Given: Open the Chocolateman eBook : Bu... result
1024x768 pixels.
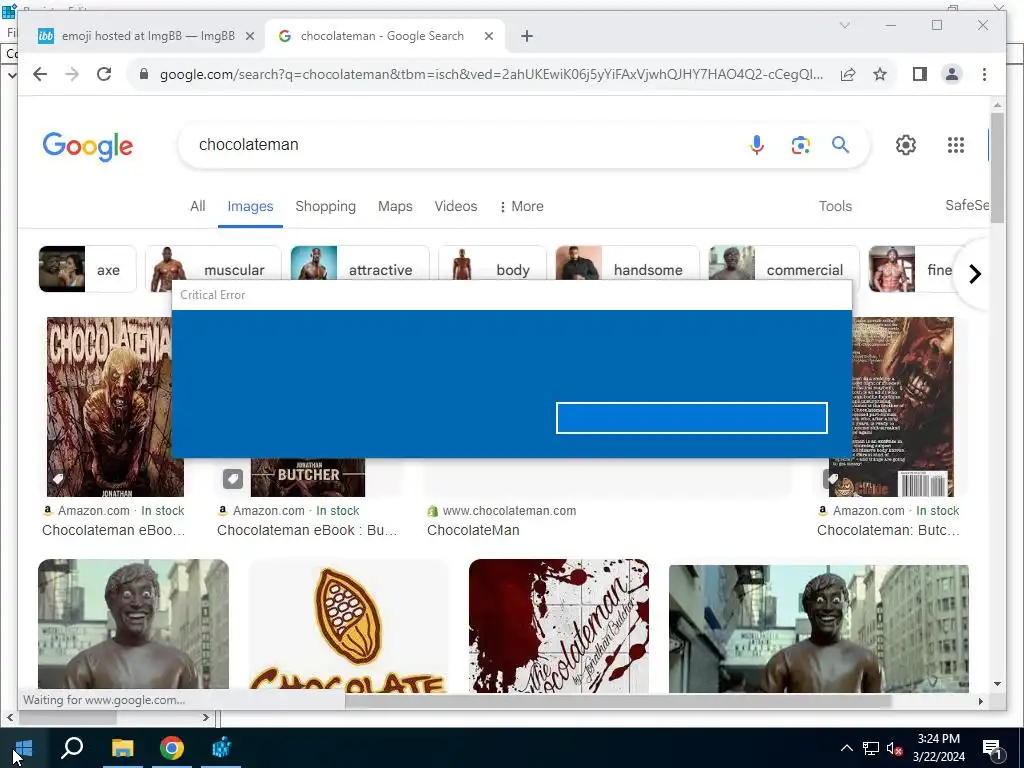Looking at the screenshot, I should (x=307, y=530).
